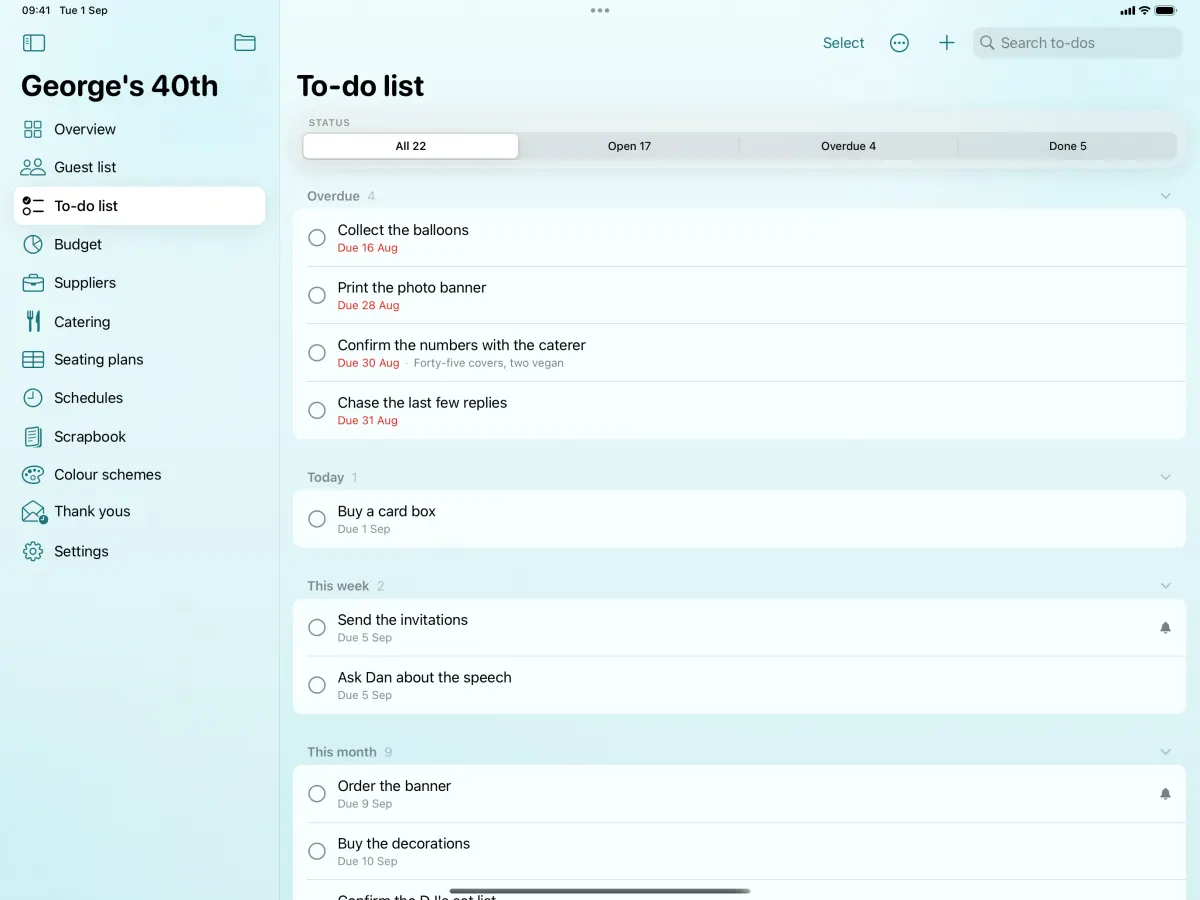Open the Scrapbook sidebar item
The height and width of the screenshot is (900, 1200).
140,437
